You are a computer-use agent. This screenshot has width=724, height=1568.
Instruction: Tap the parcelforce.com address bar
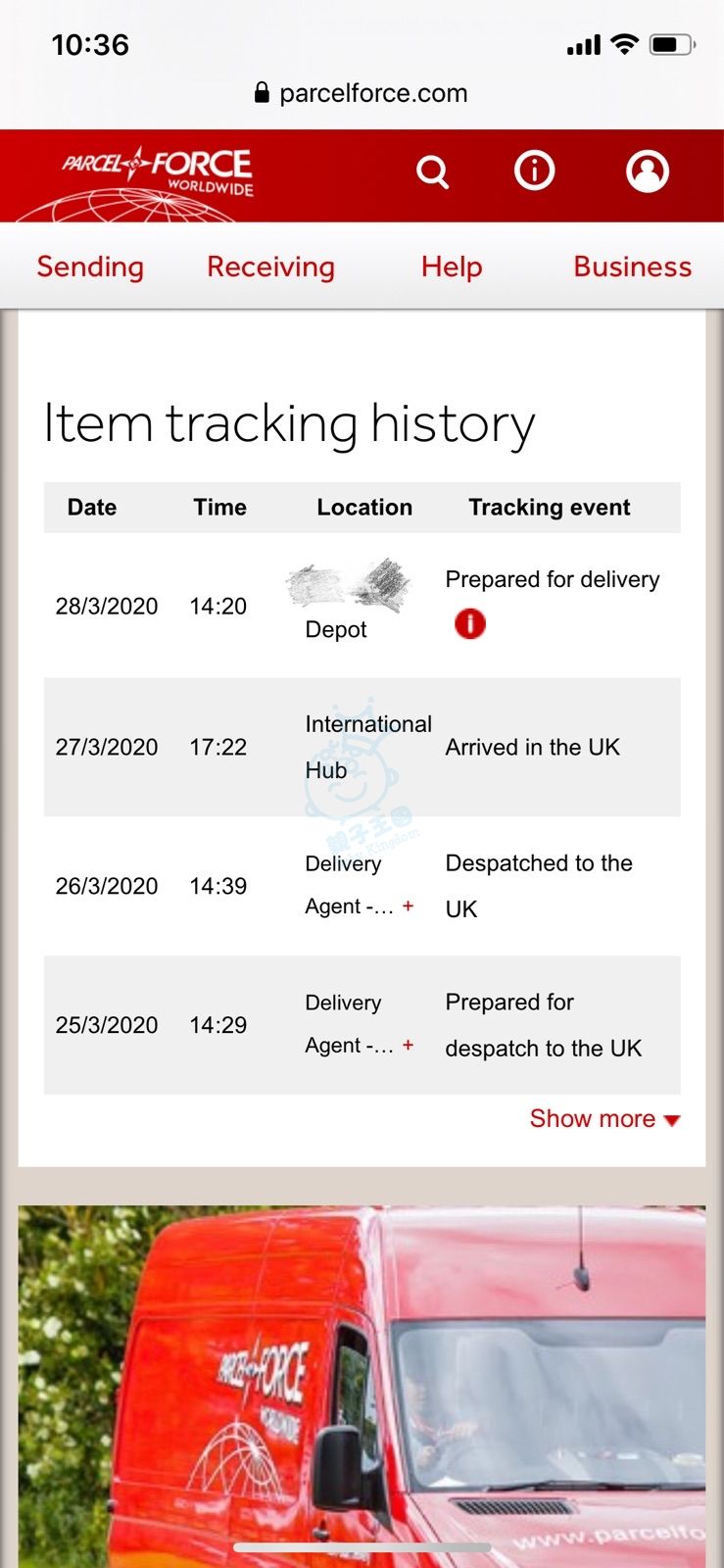coord(372,93)
